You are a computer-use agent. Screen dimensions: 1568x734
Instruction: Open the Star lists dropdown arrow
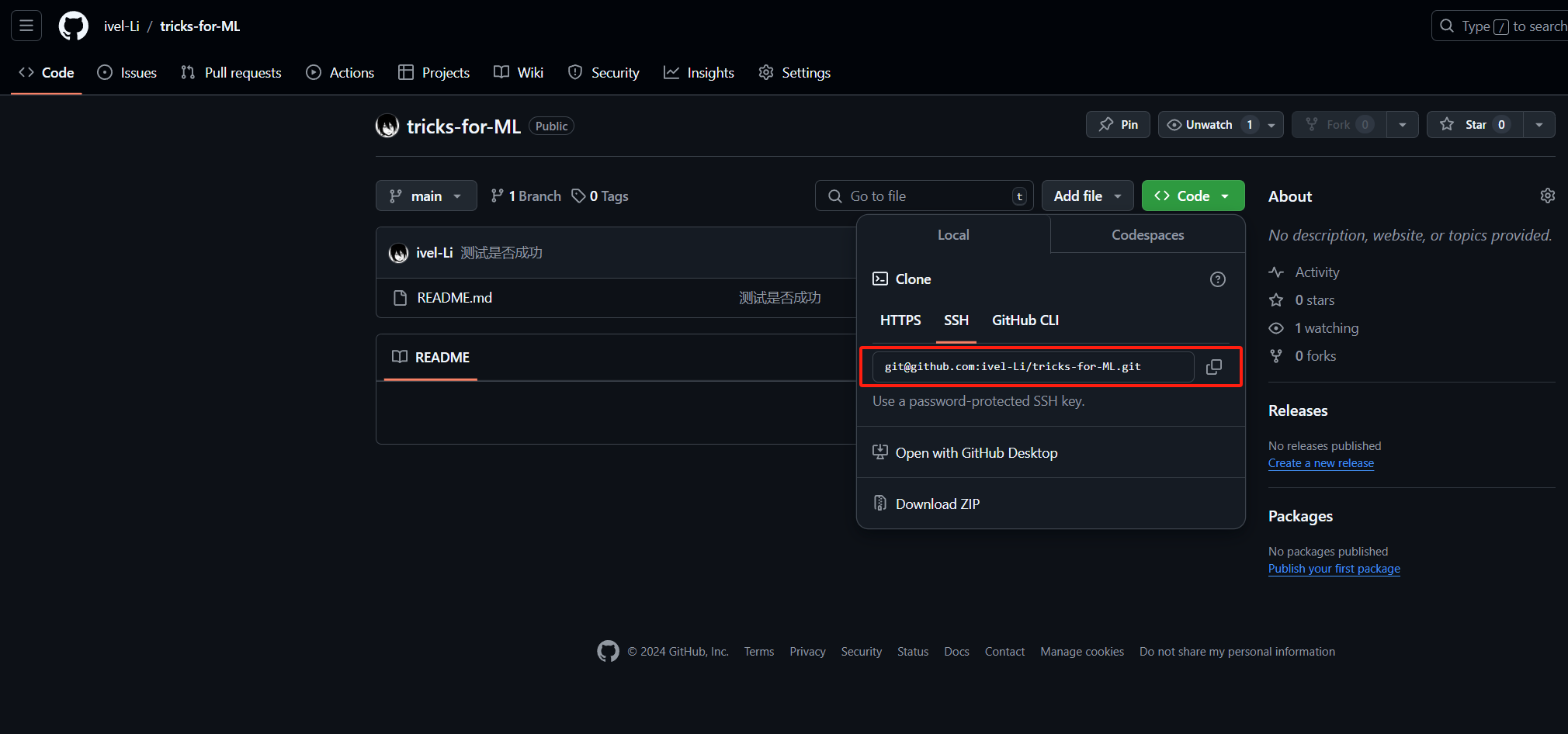pos(1539,125)
